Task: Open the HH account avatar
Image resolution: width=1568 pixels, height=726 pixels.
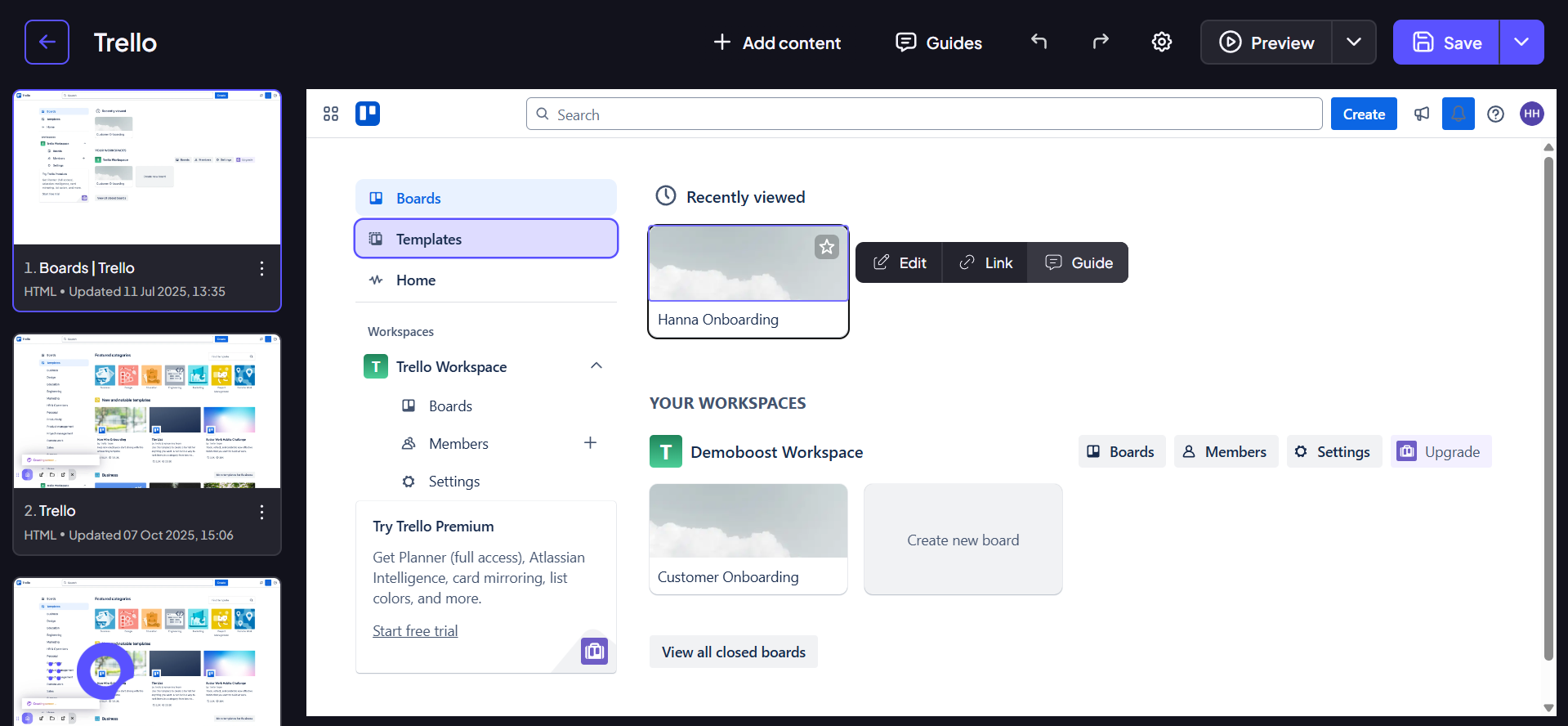Action: pyautogui.click(x=1532, y=114)
